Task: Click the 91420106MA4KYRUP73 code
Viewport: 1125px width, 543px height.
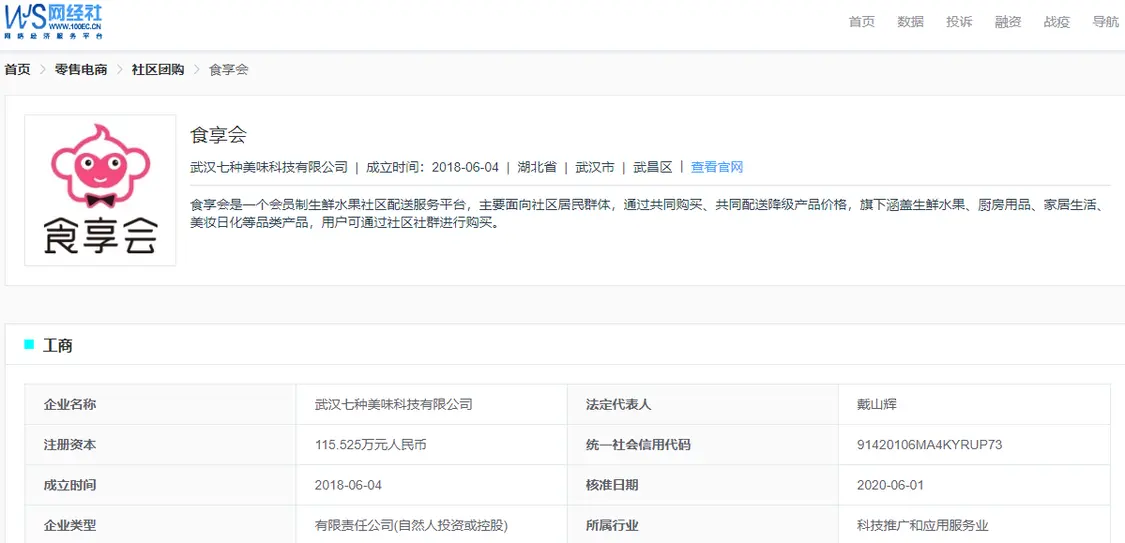Action: pos(929,445)
